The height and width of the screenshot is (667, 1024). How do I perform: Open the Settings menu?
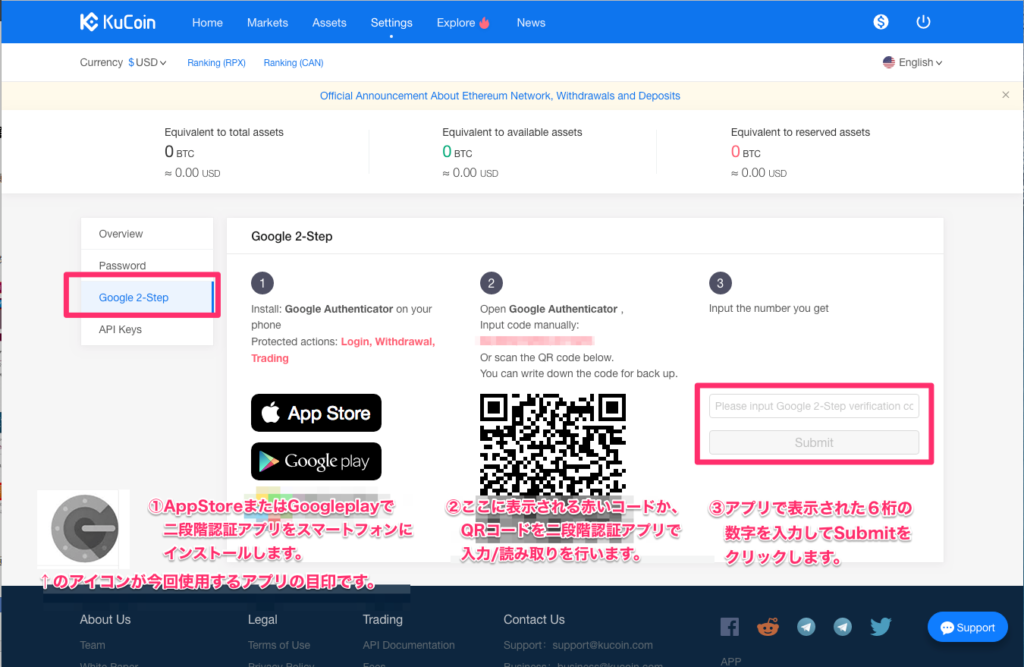coord(391,23)
